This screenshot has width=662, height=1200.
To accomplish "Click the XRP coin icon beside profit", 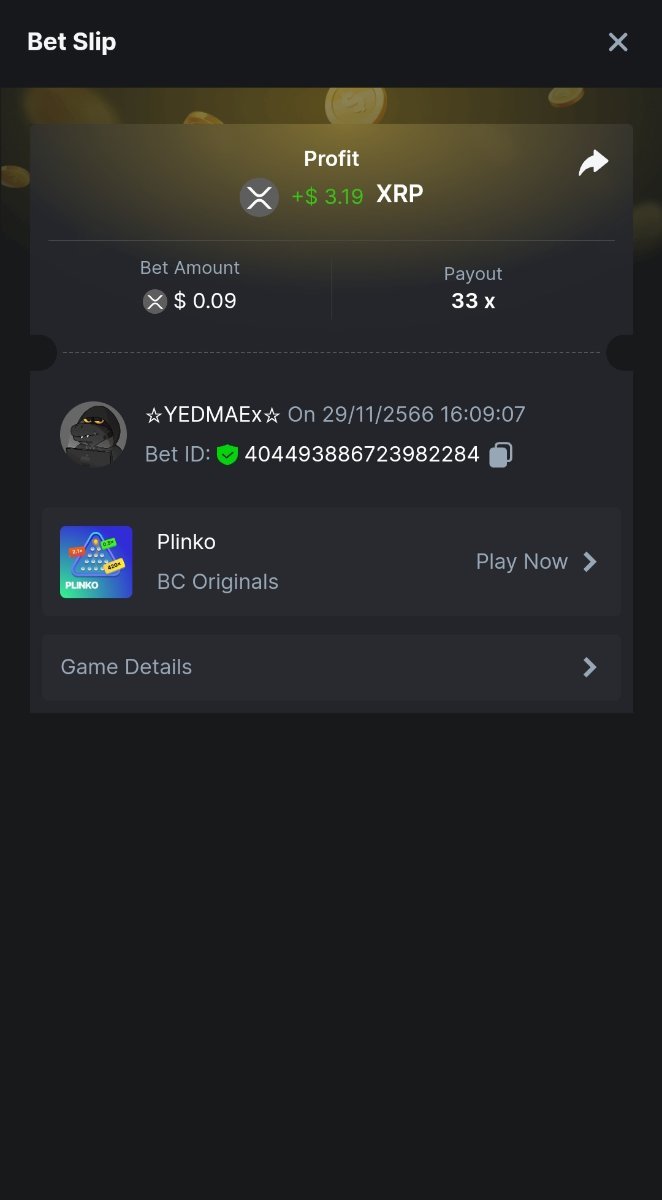I will click(259, 197).
